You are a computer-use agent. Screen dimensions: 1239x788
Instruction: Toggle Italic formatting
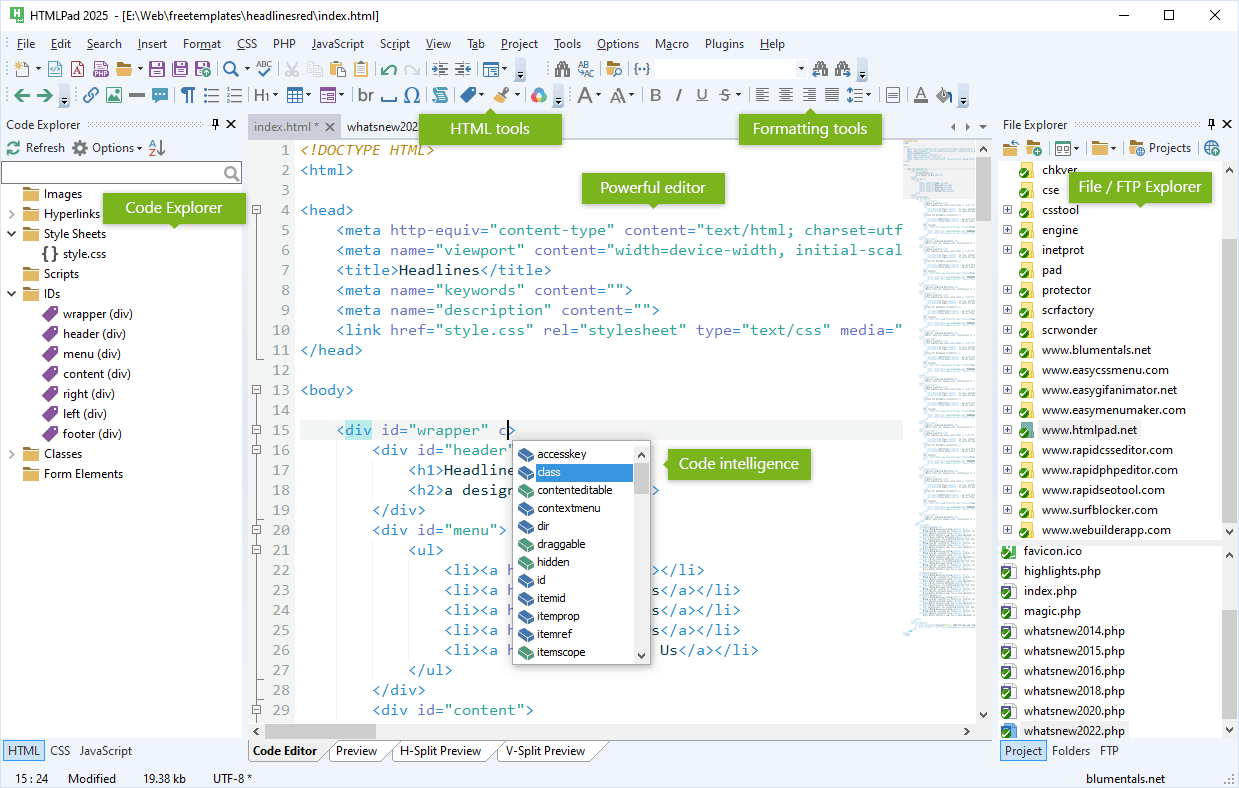pos(678,95)
